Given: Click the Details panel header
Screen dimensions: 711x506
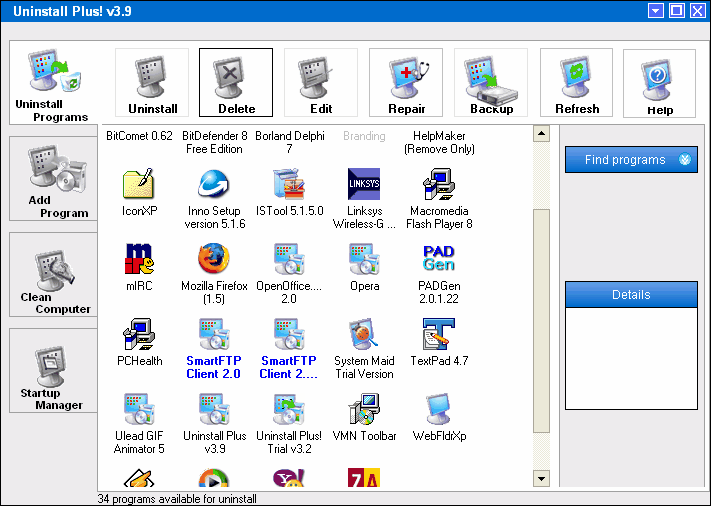Looking at the screenshot, I should coord(631,295).
